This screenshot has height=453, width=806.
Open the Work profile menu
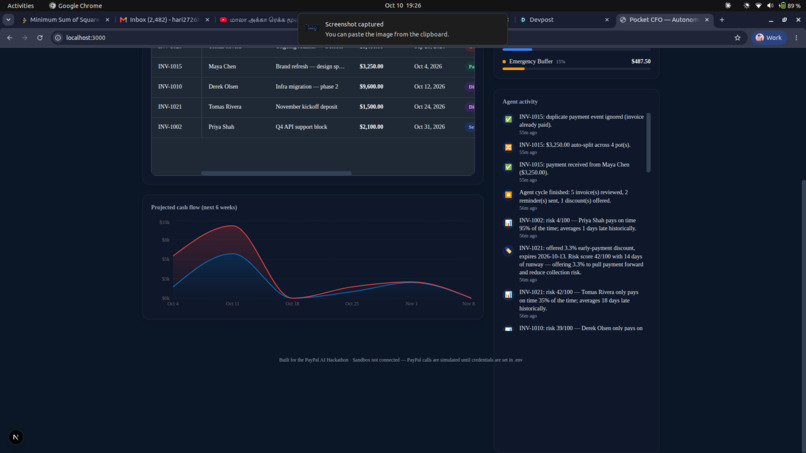coord(769,38)
